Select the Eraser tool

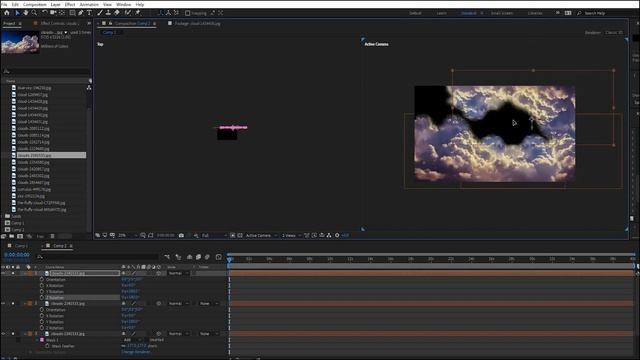(117, 13)
